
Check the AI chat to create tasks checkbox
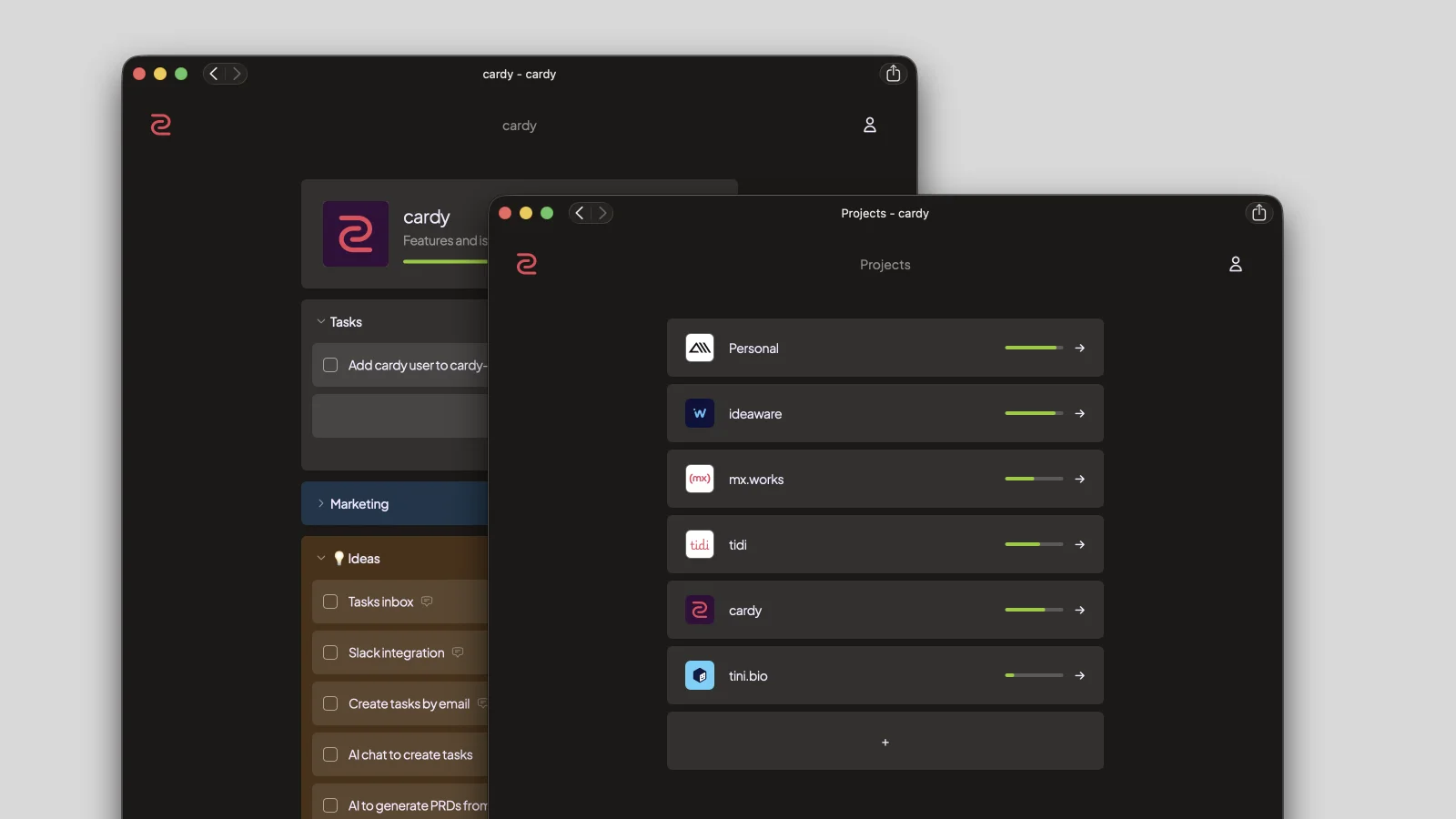[330, 754]
